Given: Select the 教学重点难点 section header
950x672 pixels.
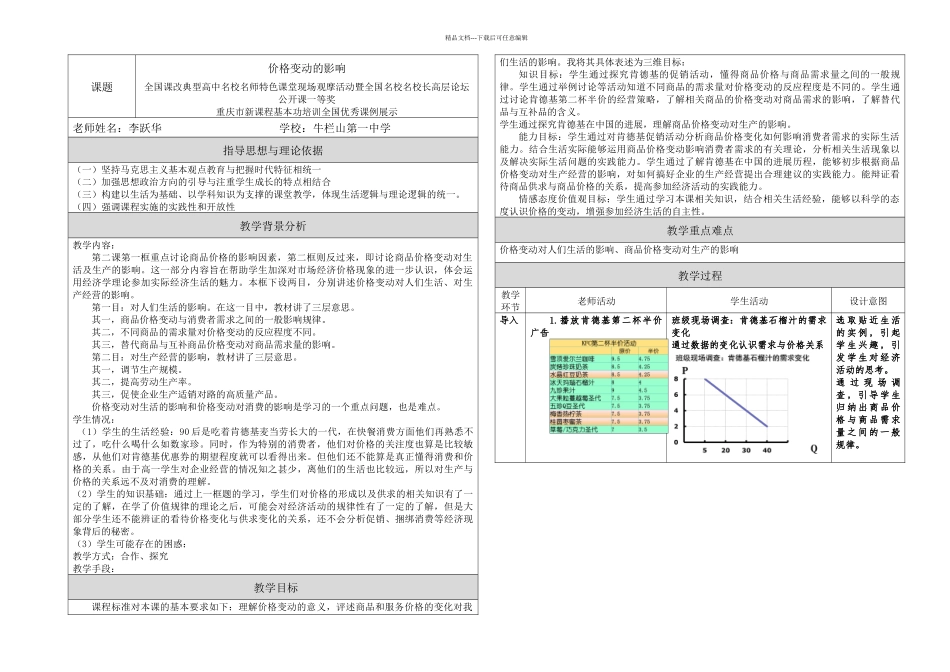Looking at the screenshot, I should (700, 230).
